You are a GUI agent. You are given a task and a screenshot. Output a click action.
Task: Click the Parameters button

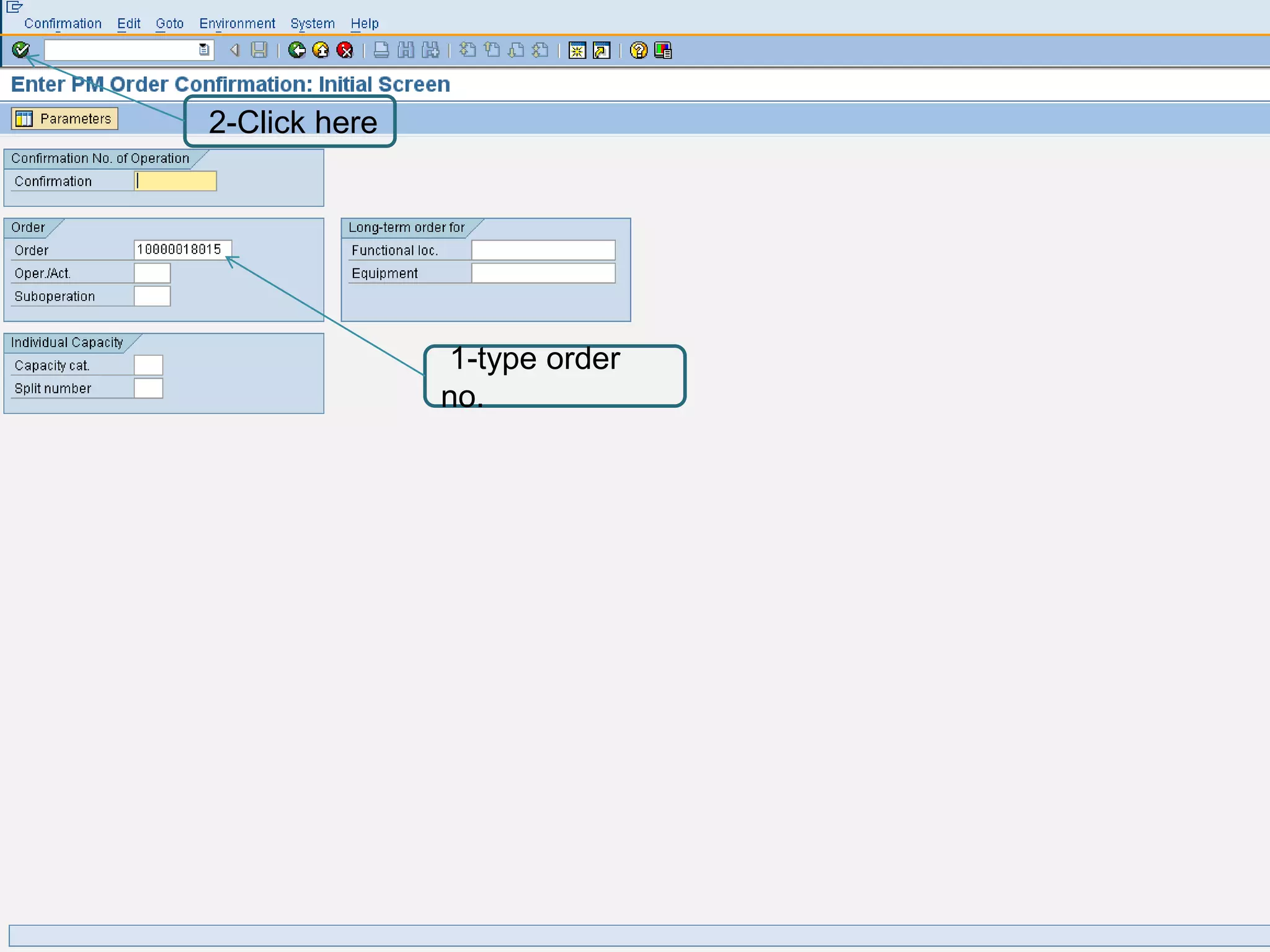tap(64, 118)
